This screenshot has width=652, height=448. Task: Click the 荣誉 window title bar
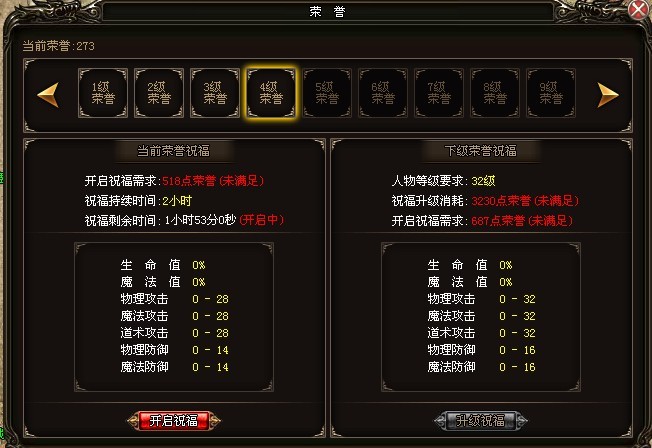click(x=327, y=12)
